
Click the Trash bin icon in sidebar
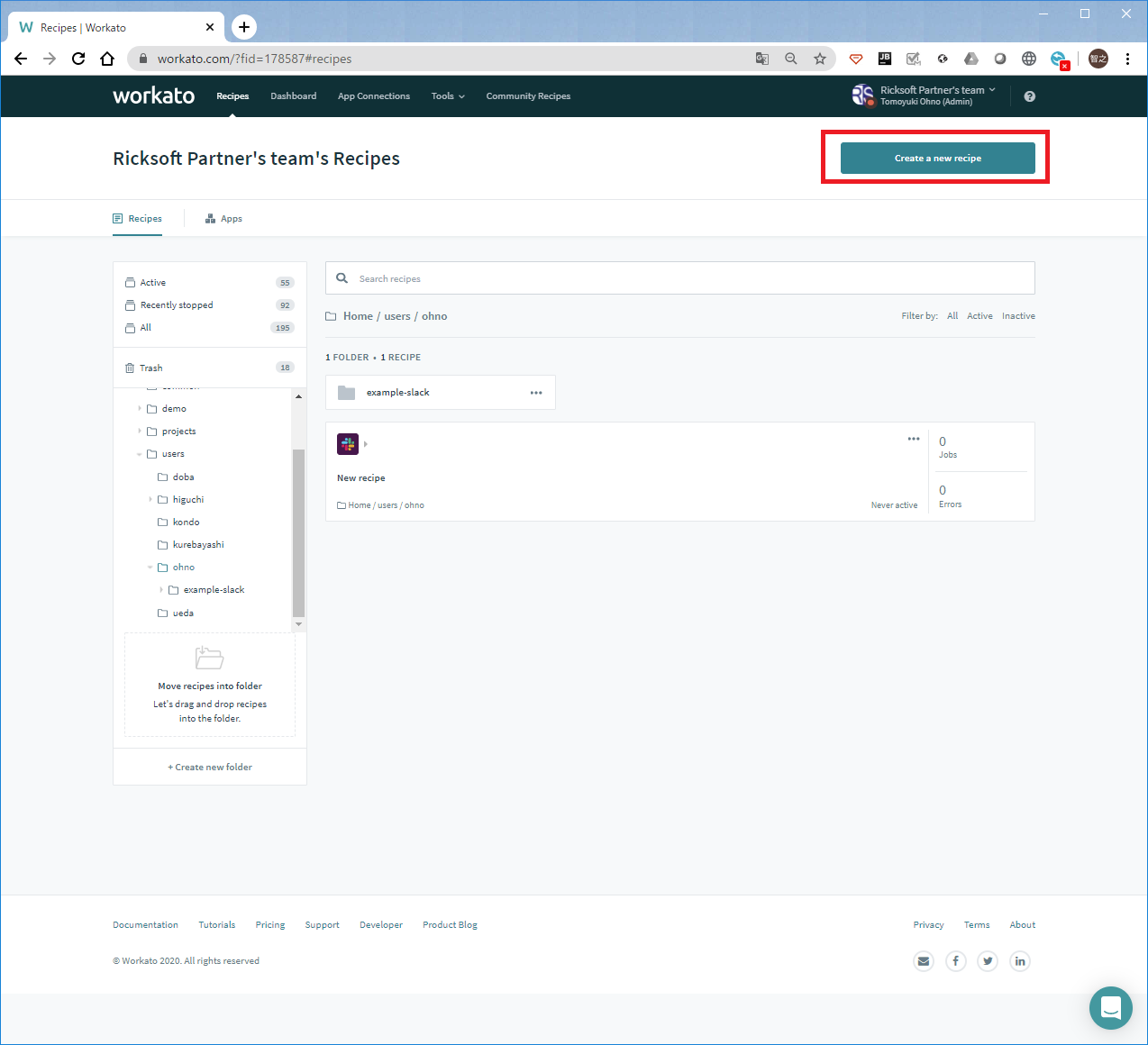[130, 368]
